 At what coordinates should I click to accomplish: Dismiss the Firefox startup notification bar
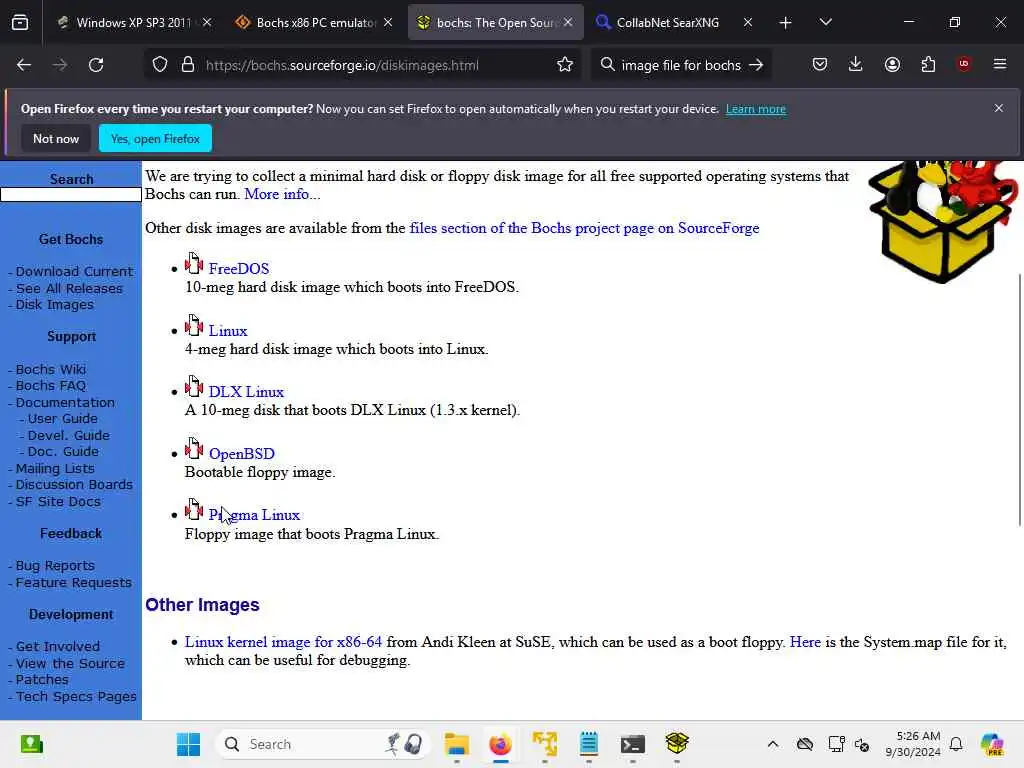(999, 108)
